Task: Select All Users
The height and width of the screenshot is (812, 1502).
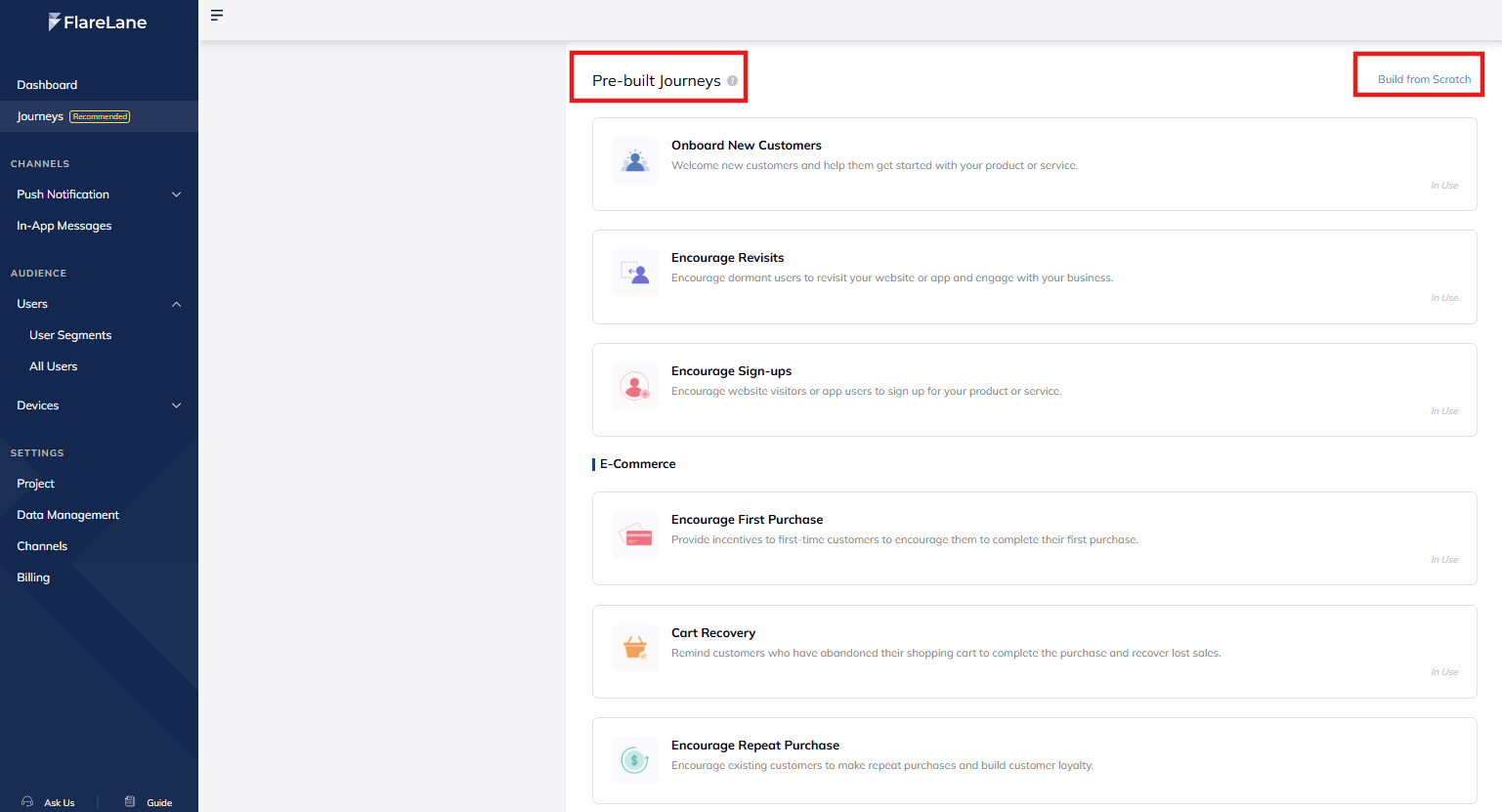Action: pyautogui.click(x=54, y=366)
